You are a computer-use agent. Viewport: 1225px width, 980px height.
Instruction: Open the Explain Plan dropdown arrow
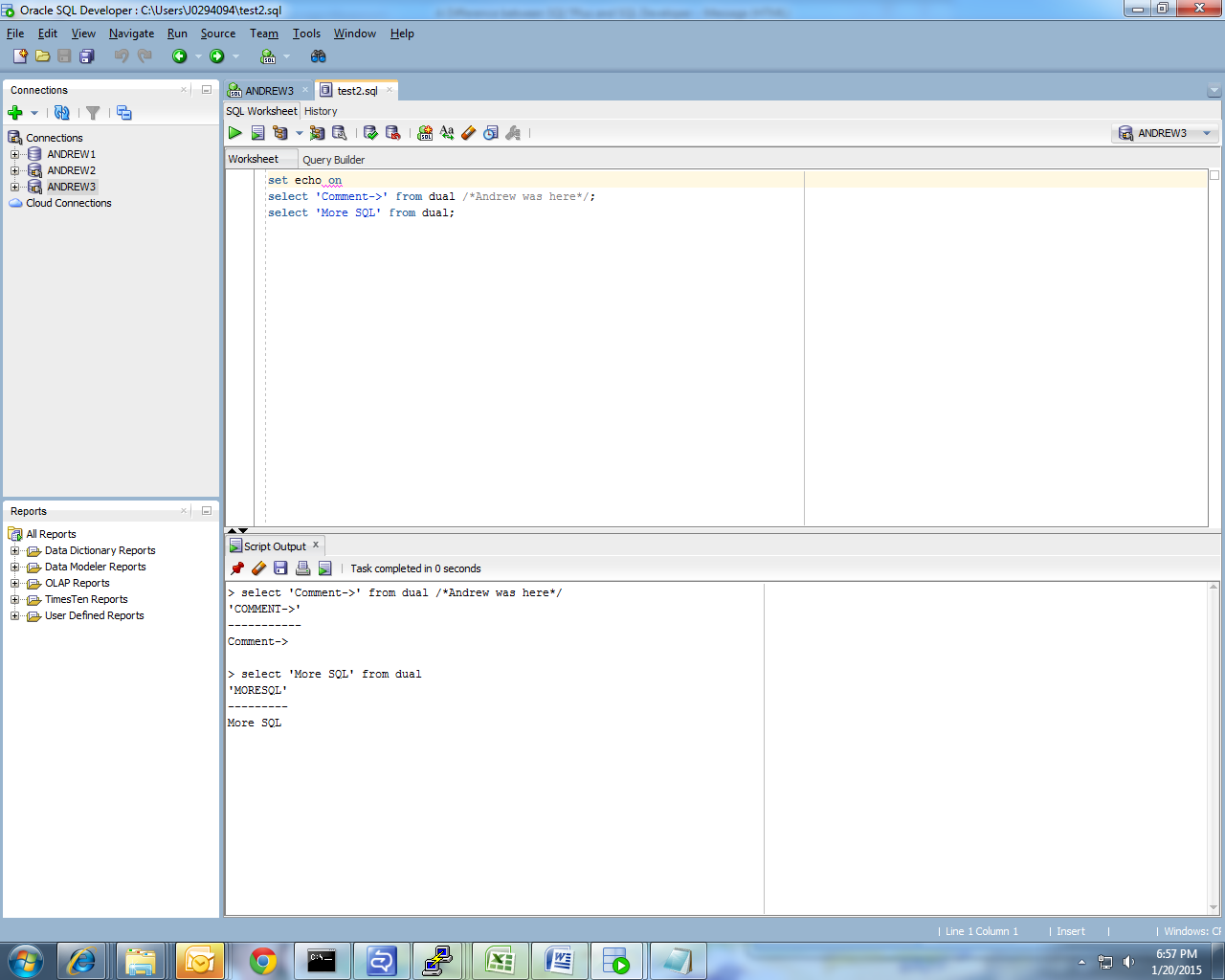[299, 133]
